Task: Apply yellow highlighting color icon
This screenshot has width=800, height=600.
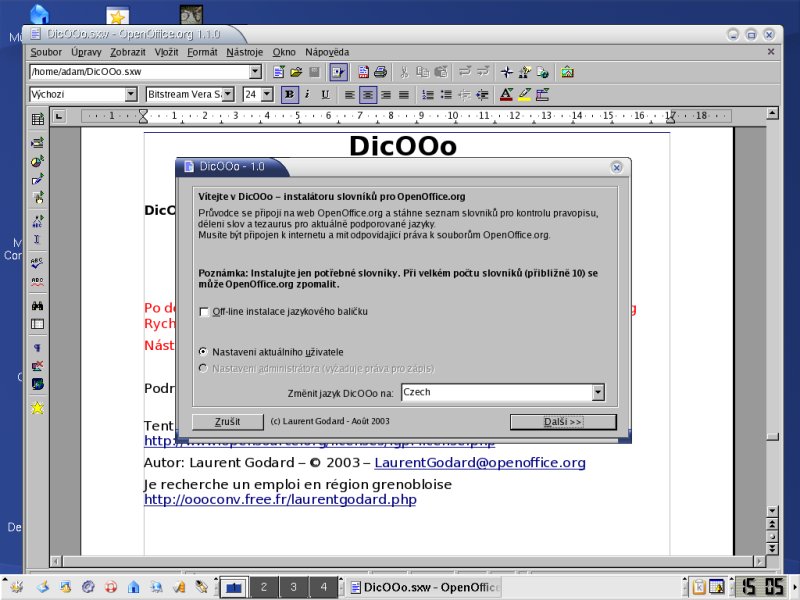Action: coord(524,94)
